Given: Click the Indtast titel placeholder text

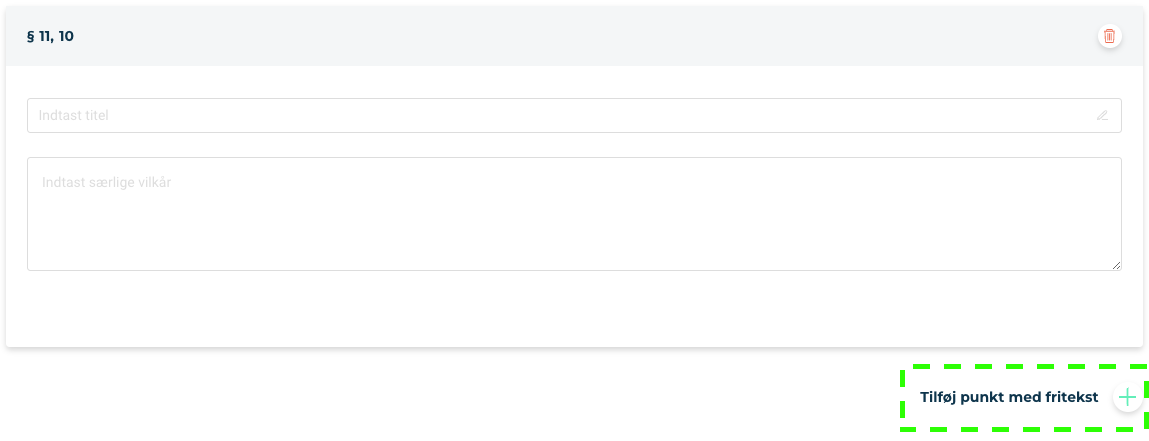Looking at the screenshot, I should click(74, 116).
